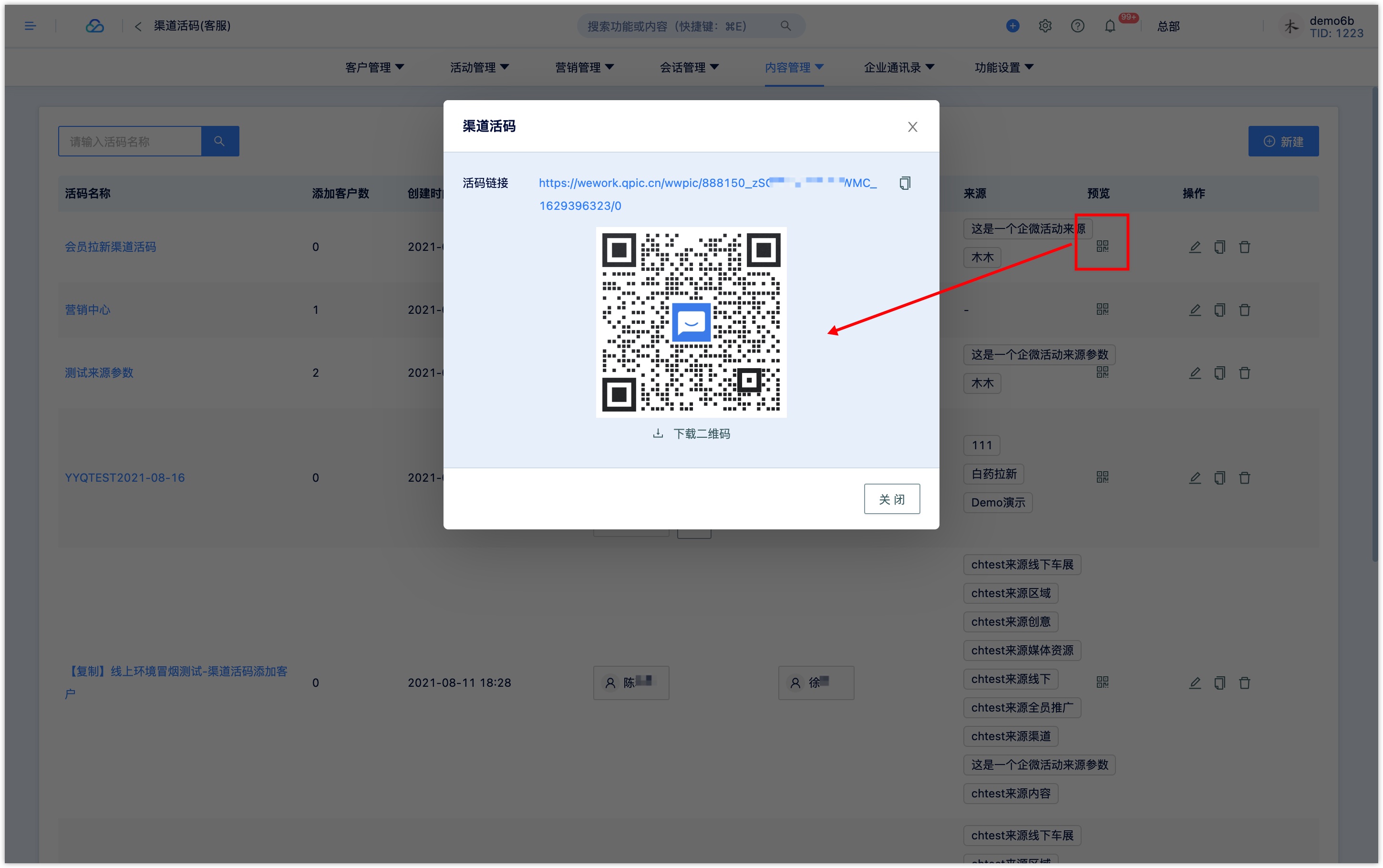Copy the 测试来源参数 row
Viewport: 1383px width, 868px height.
(x=1219, y=373)
